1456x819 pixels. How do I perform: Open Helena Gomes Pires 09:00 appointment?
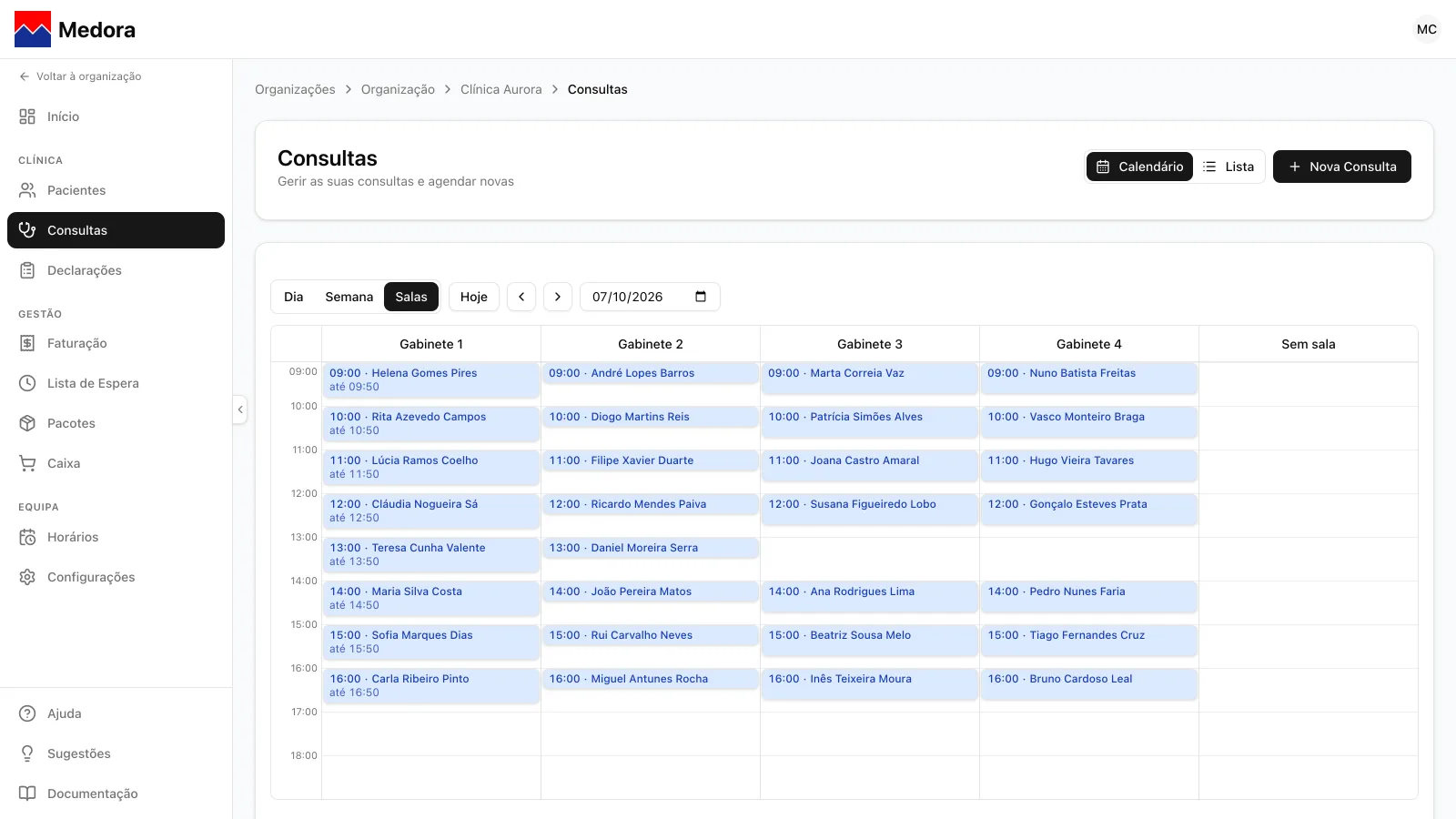431,380
